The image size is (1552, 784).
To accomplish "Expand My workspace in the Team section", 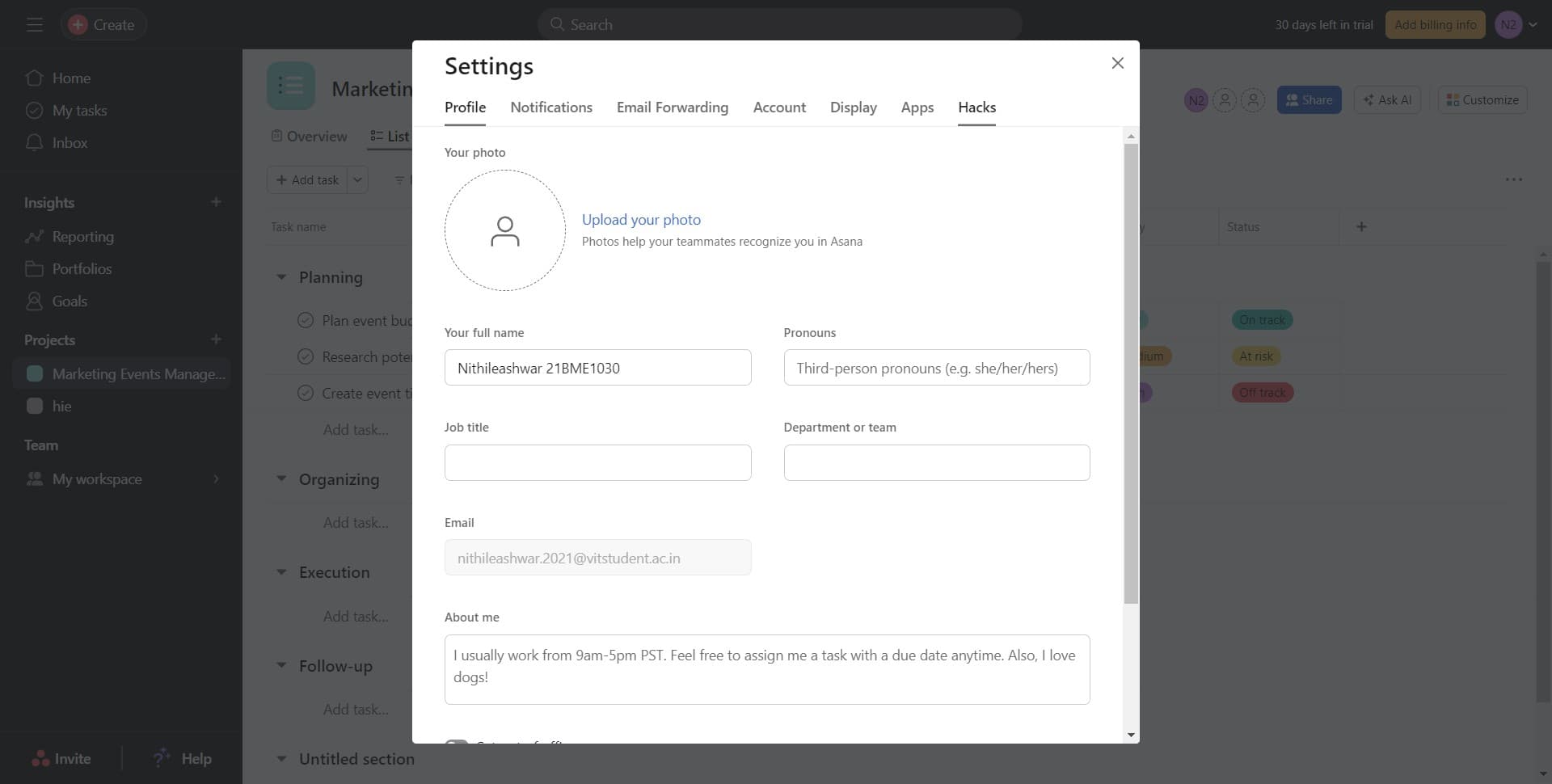I will [216, 478].
